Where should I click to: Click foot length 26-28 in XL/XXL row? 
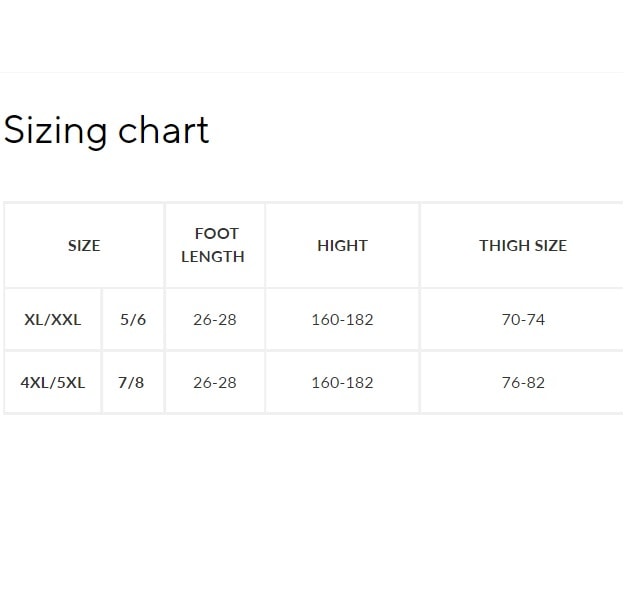coord(215,320)
